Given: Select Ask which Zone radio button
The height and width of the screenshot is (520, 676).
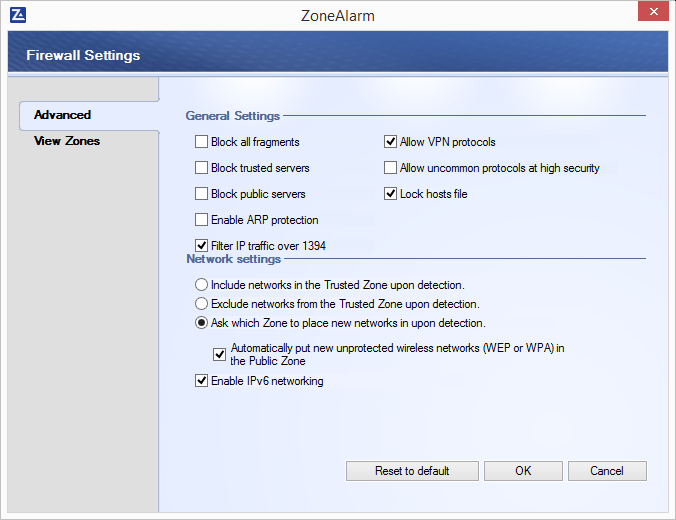Looking at the screenshot, I should click(202, 323).
